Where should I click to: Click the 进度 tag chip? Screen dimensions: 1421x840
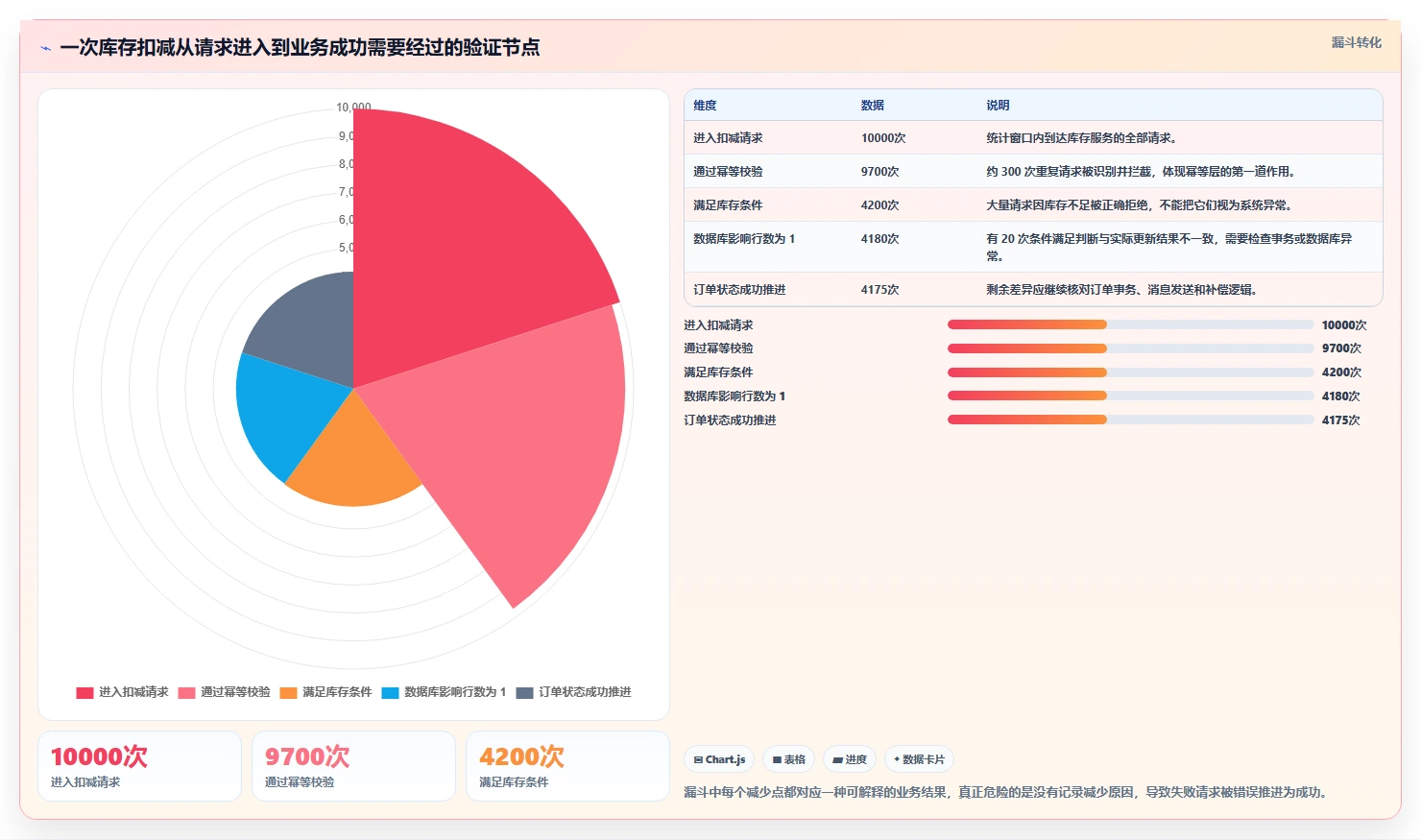[850, 759]
